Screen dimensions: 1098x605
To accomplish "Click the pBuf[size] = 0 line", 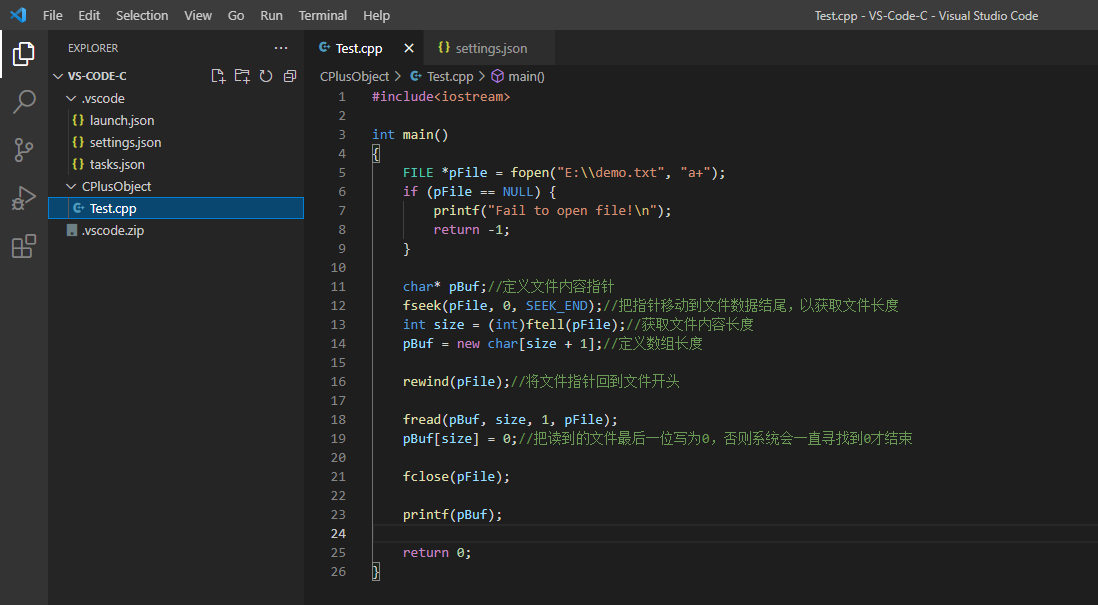I will (x=658, y=438).
